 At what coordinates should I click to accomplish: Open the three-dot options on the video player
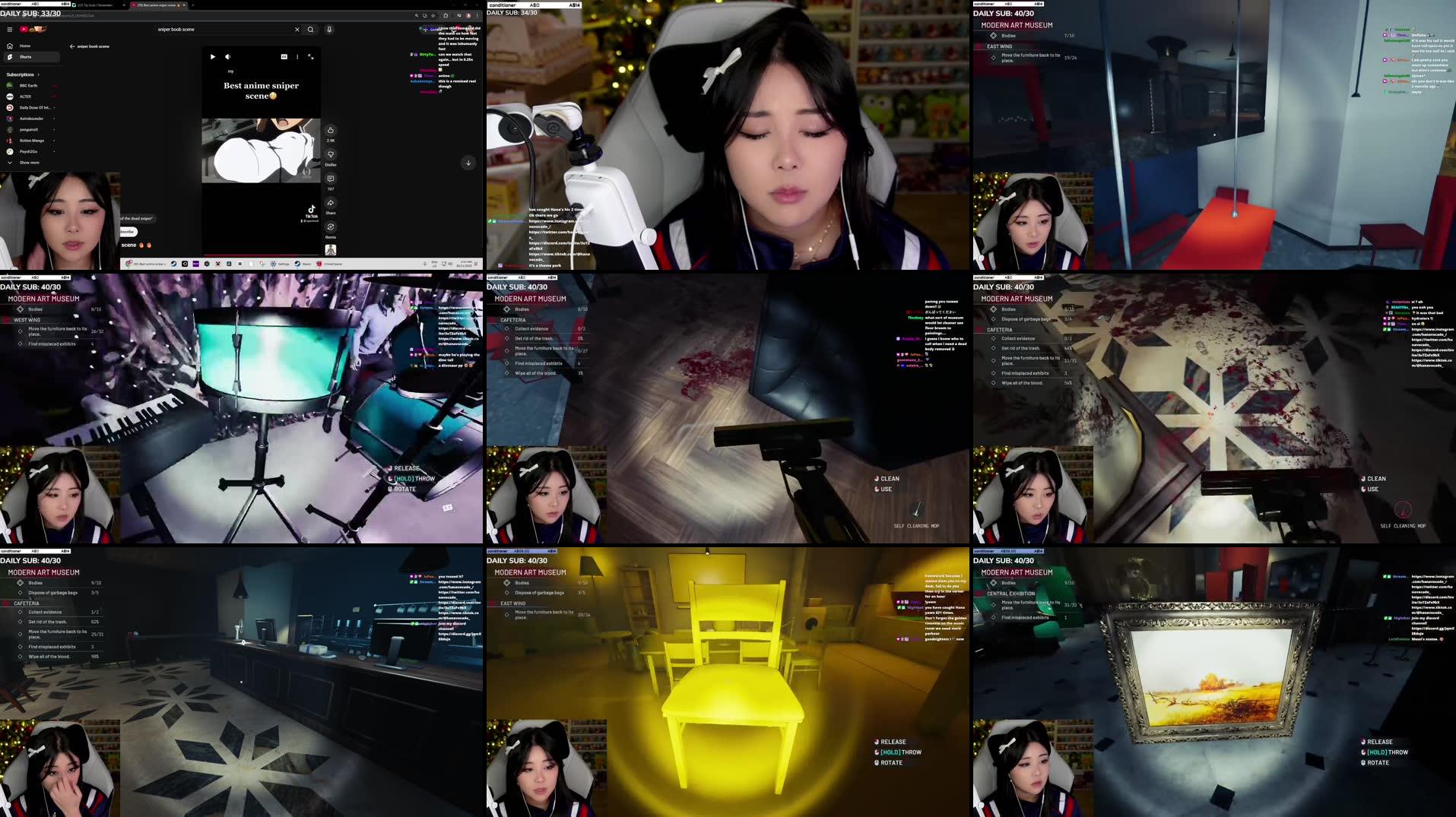297,57
